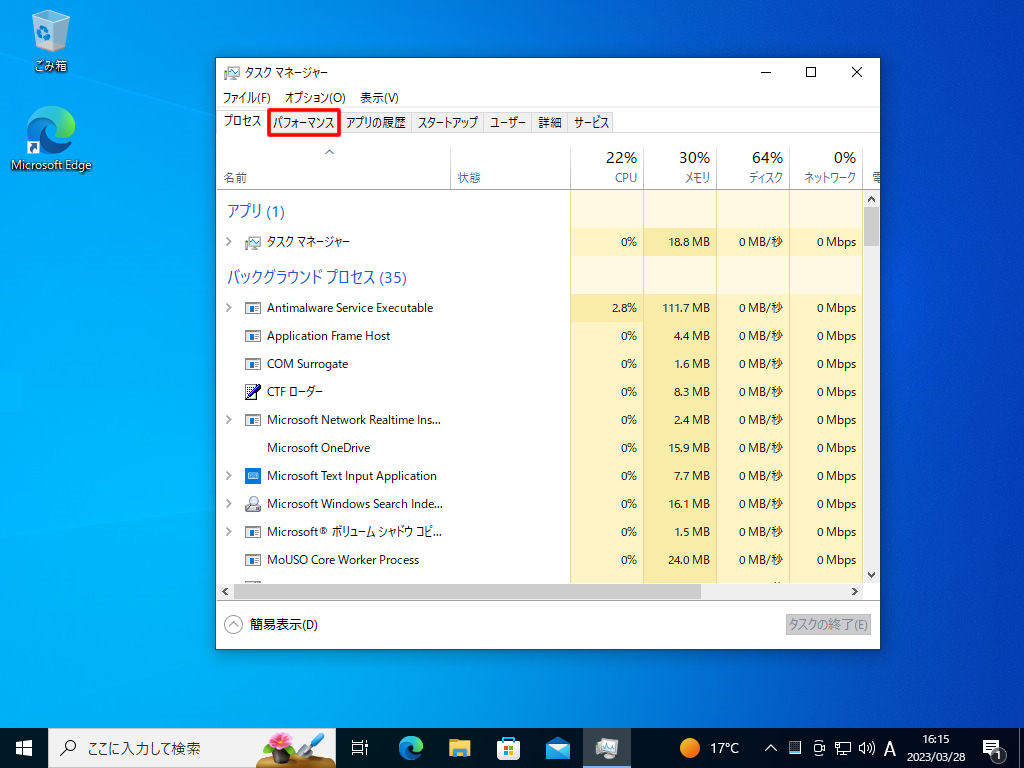Viewport: 1024px width, 768px height.
Task: Open the weather widget showing 17°C
Action: click(709, 748)
